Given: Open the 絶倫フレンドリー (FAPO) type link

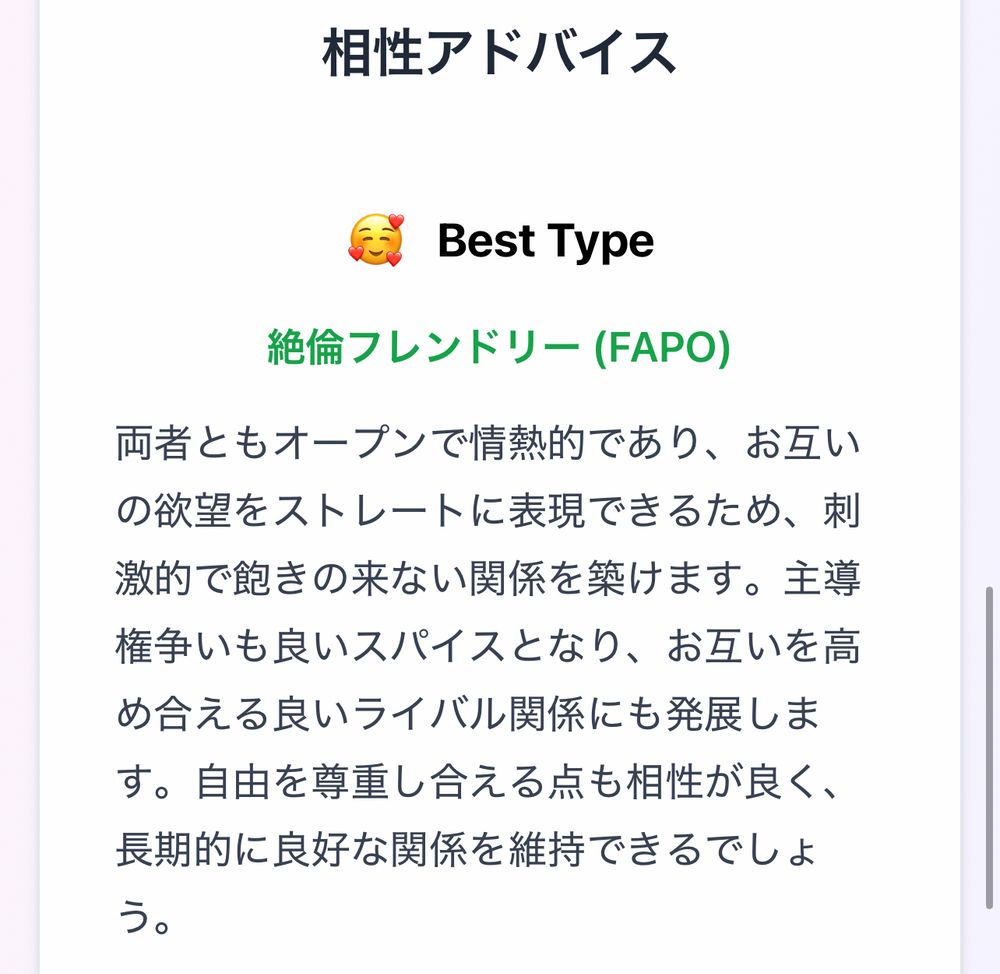Looking at the screenshot, I should pos(499,347).
